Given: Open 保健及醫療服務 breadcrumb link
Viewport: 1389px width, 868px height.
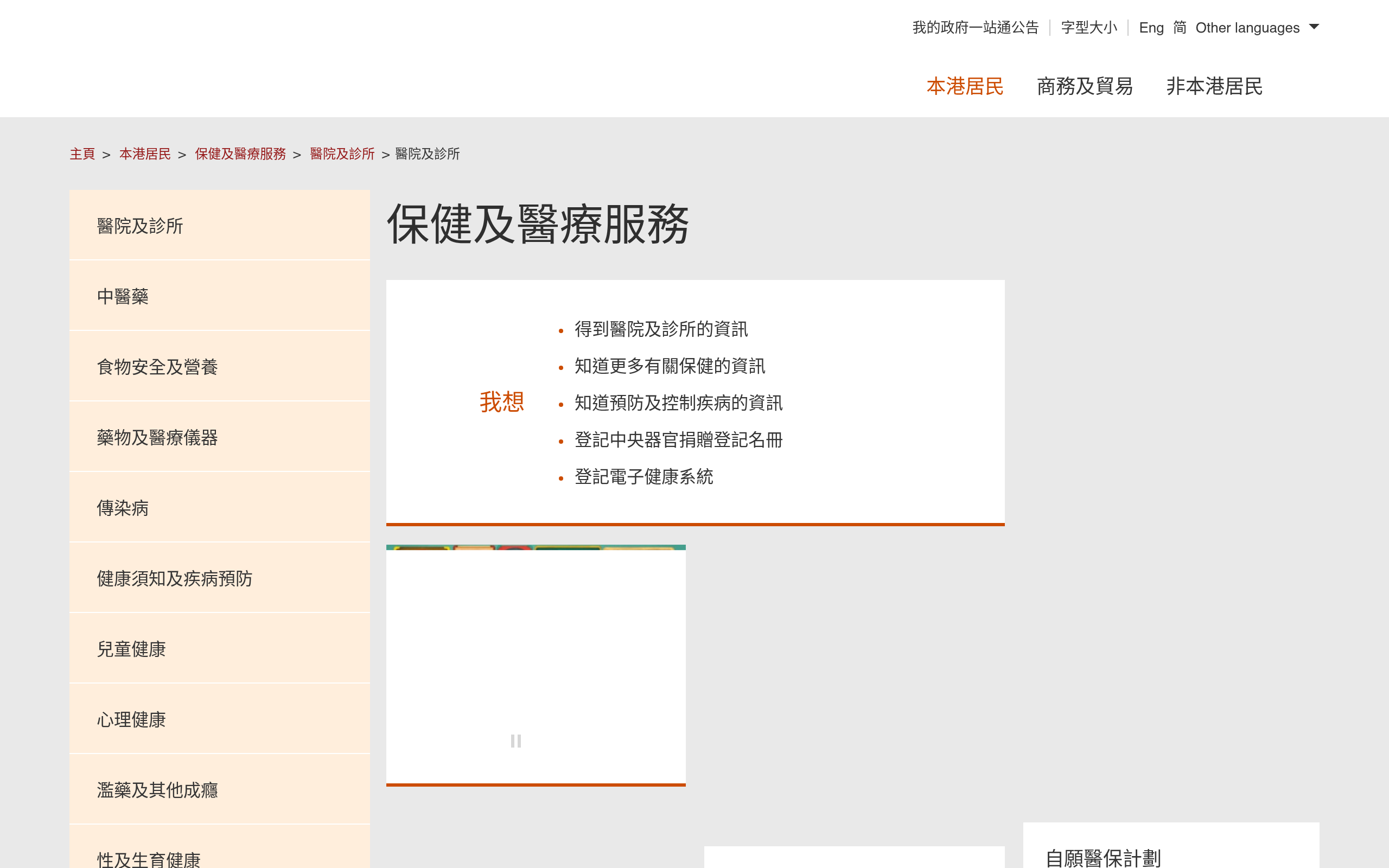Looking at the screenshot, I should tap(240, 154).
